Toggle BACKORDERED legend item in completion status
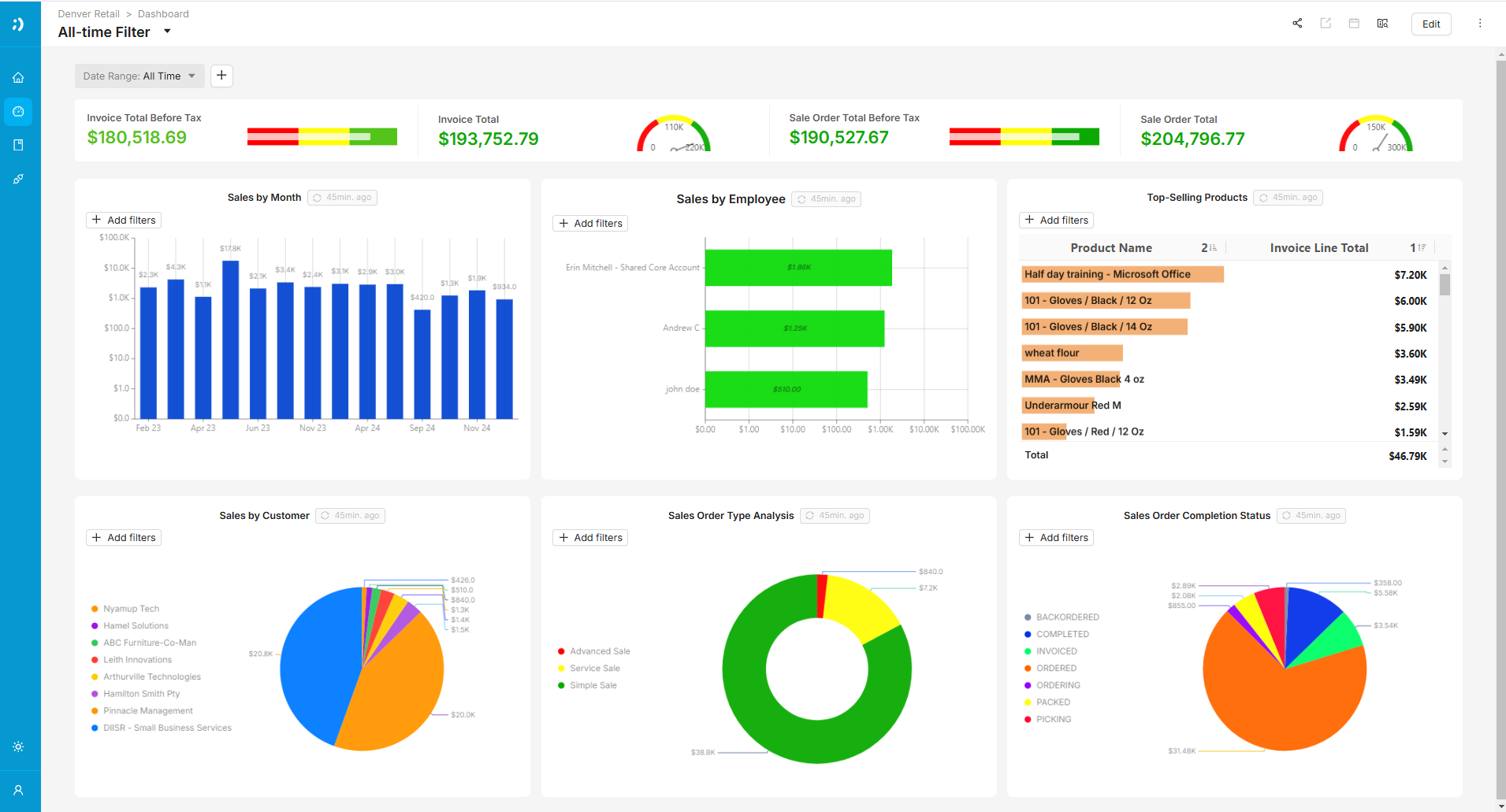Image resolution: width=1506 pixels, height=812 pixels. (x=1067, y=617)
